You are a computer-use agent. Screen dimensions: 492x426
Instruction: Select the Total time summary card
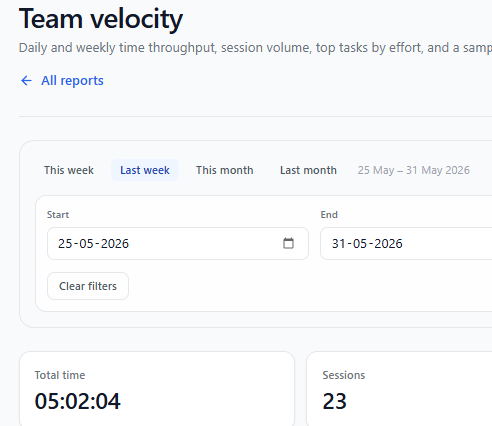point(157,389)
